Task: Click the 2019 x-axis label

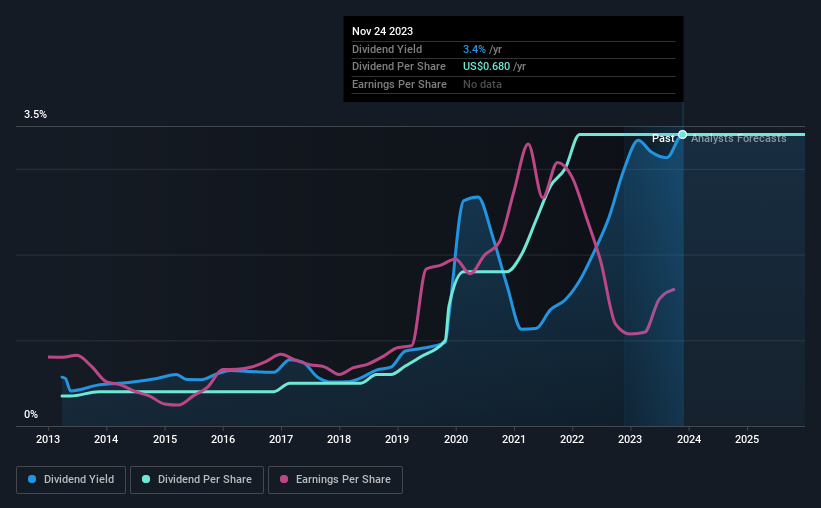Action: click(x=397, y=439)
